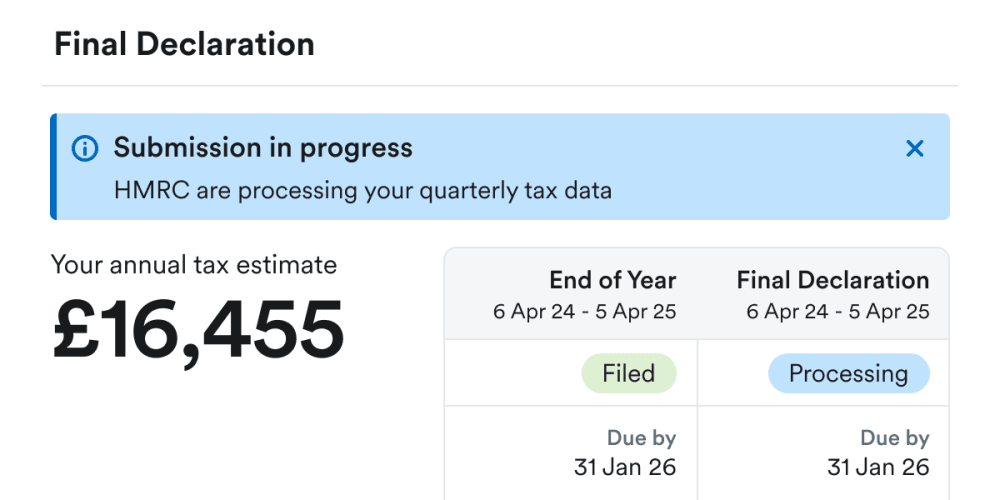
Task: Click the Filed status badge
Action: [629, 374]
